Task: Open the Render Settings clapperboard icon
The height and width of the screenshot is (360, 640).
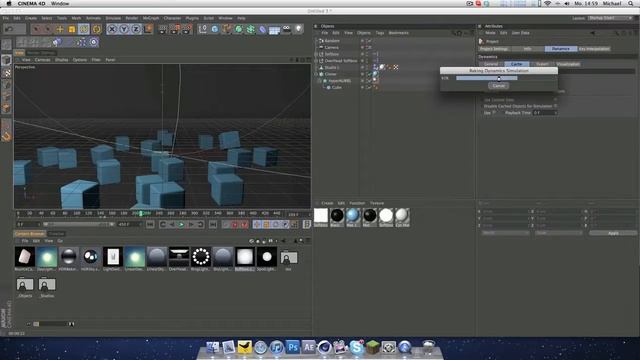Action: click(187, 29)
